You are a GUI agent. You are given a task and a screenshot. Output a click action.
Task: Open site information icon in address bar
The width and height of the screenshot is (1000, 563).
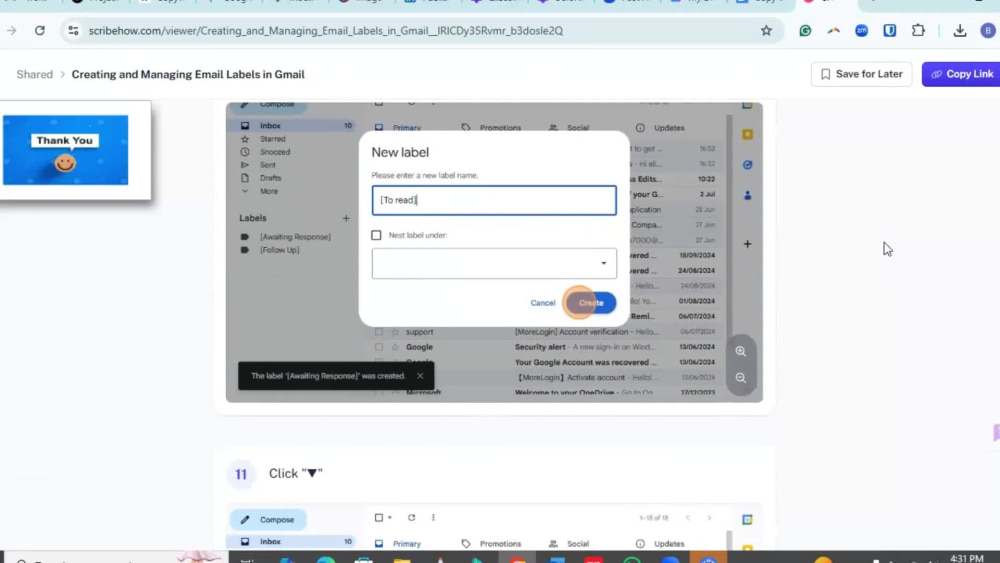point(73,31)
